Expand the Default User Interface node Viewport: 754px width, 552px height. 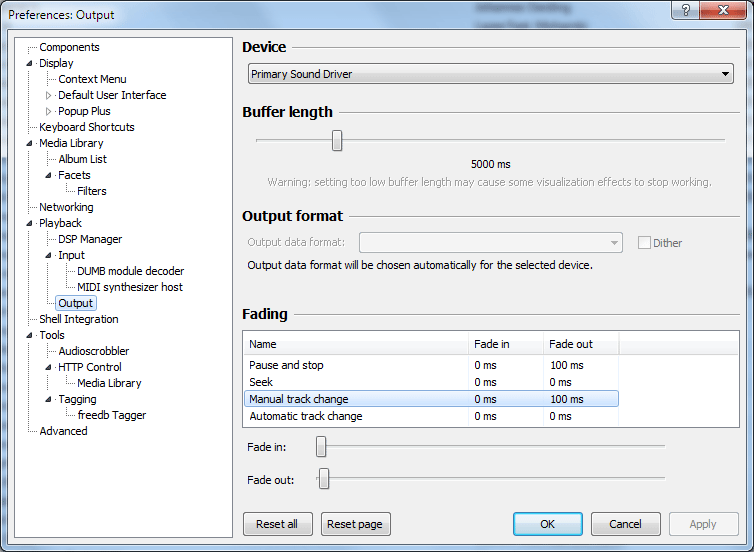(48, 95)
